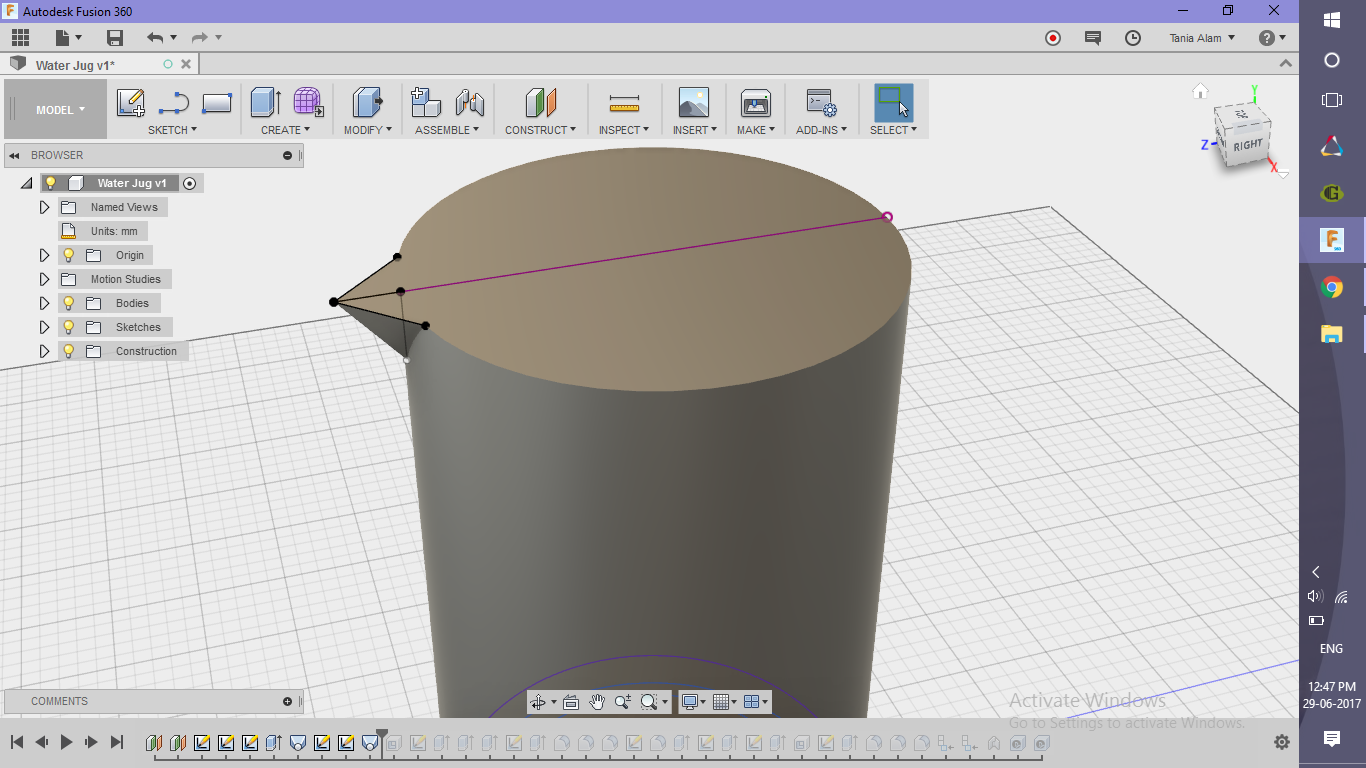Screen dimensions: 1366x768
Task: Choose the Rectangle sketch tool
Action: pos(217,103)
